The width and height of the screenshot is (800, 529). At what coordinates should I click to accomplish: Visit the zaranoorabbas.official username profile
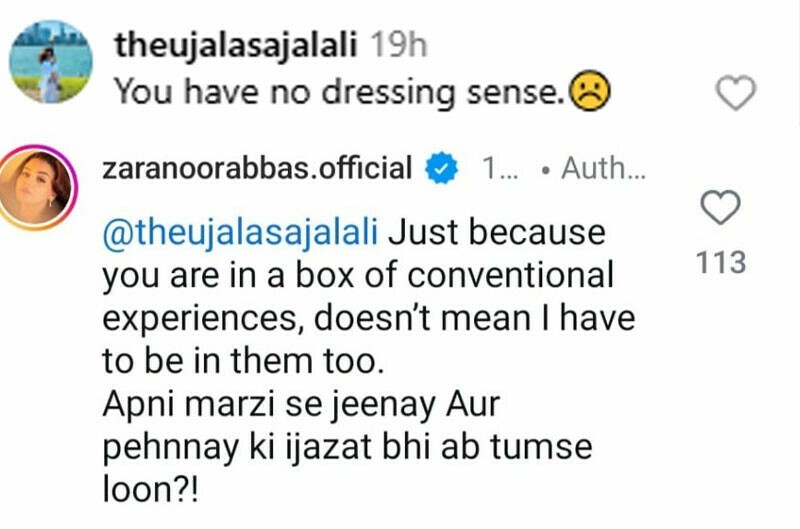click(x=258, y=169)
